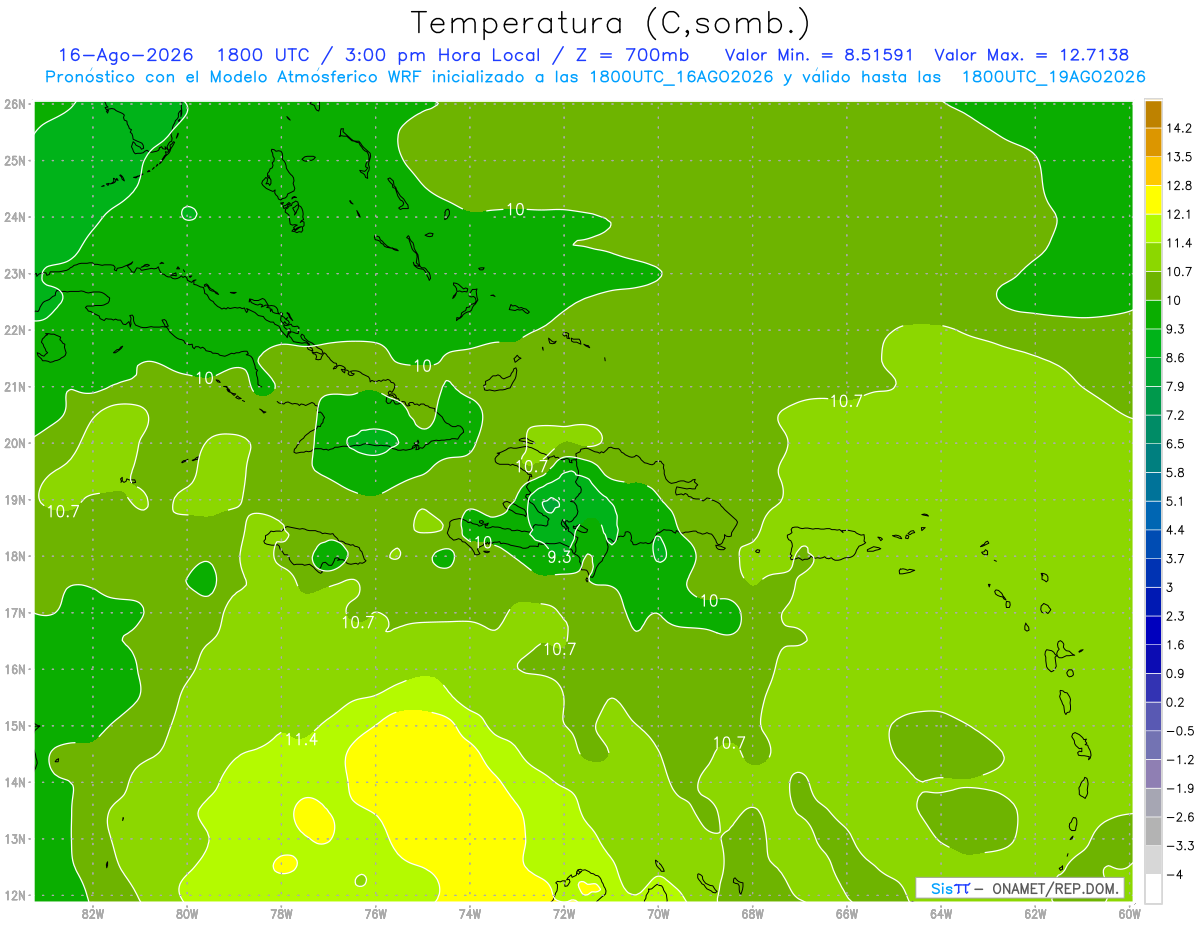The width and height of the screenshot is (1200, 927).
Task: Click the legend value -0.5
Action: pos(1179,731)
